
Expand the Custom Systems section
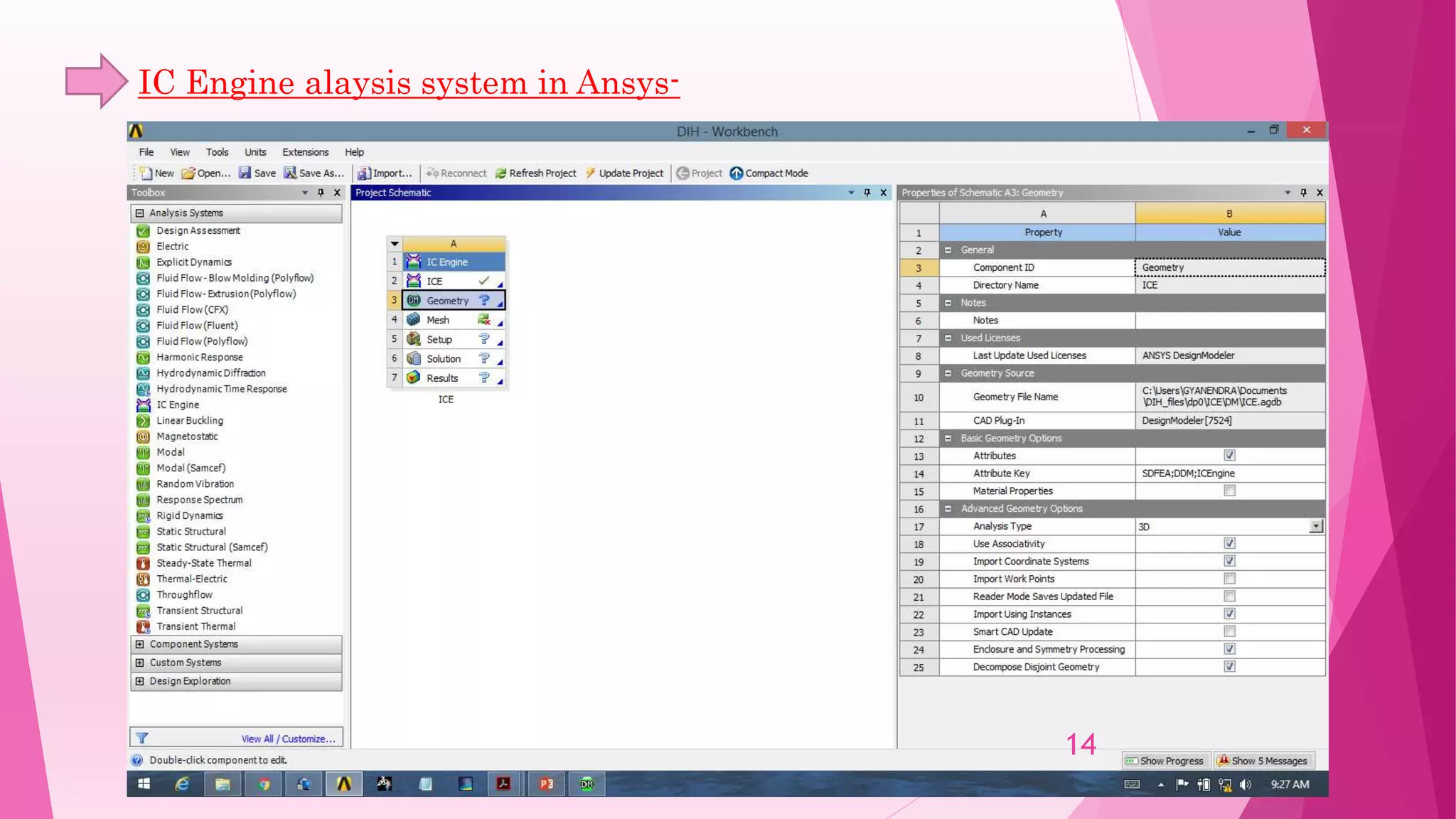[139, 663]
